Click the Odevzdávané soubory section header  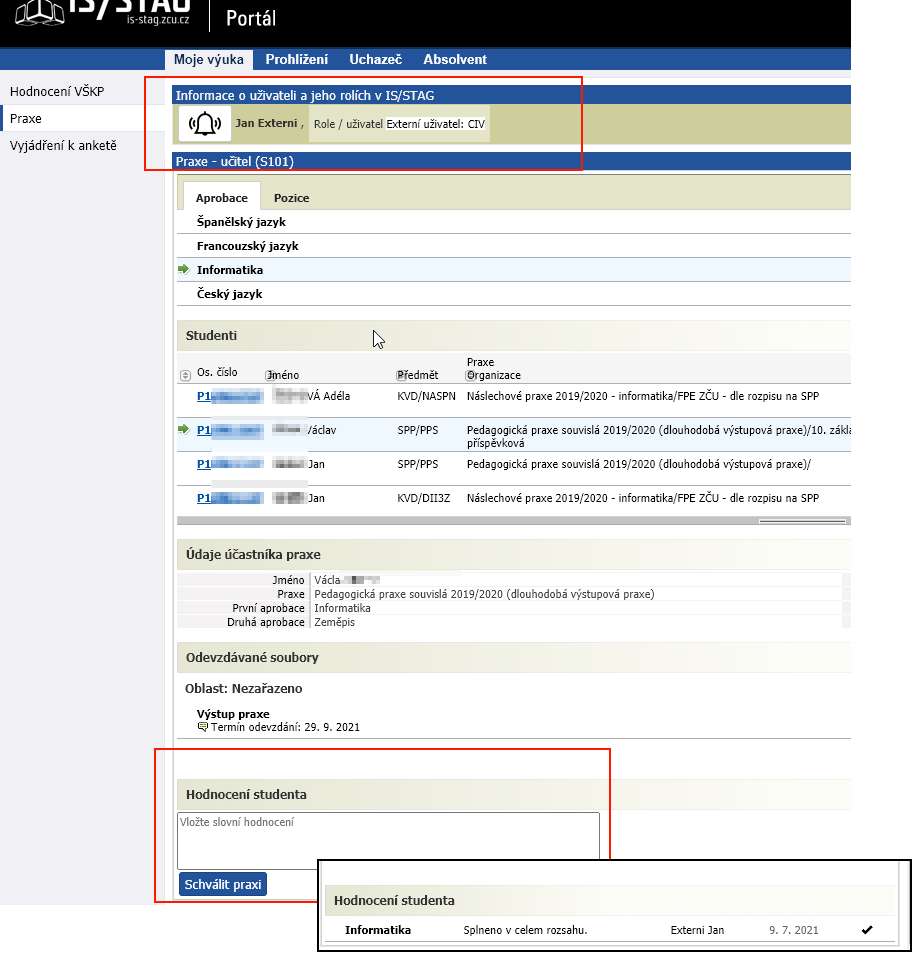(513, 657)
